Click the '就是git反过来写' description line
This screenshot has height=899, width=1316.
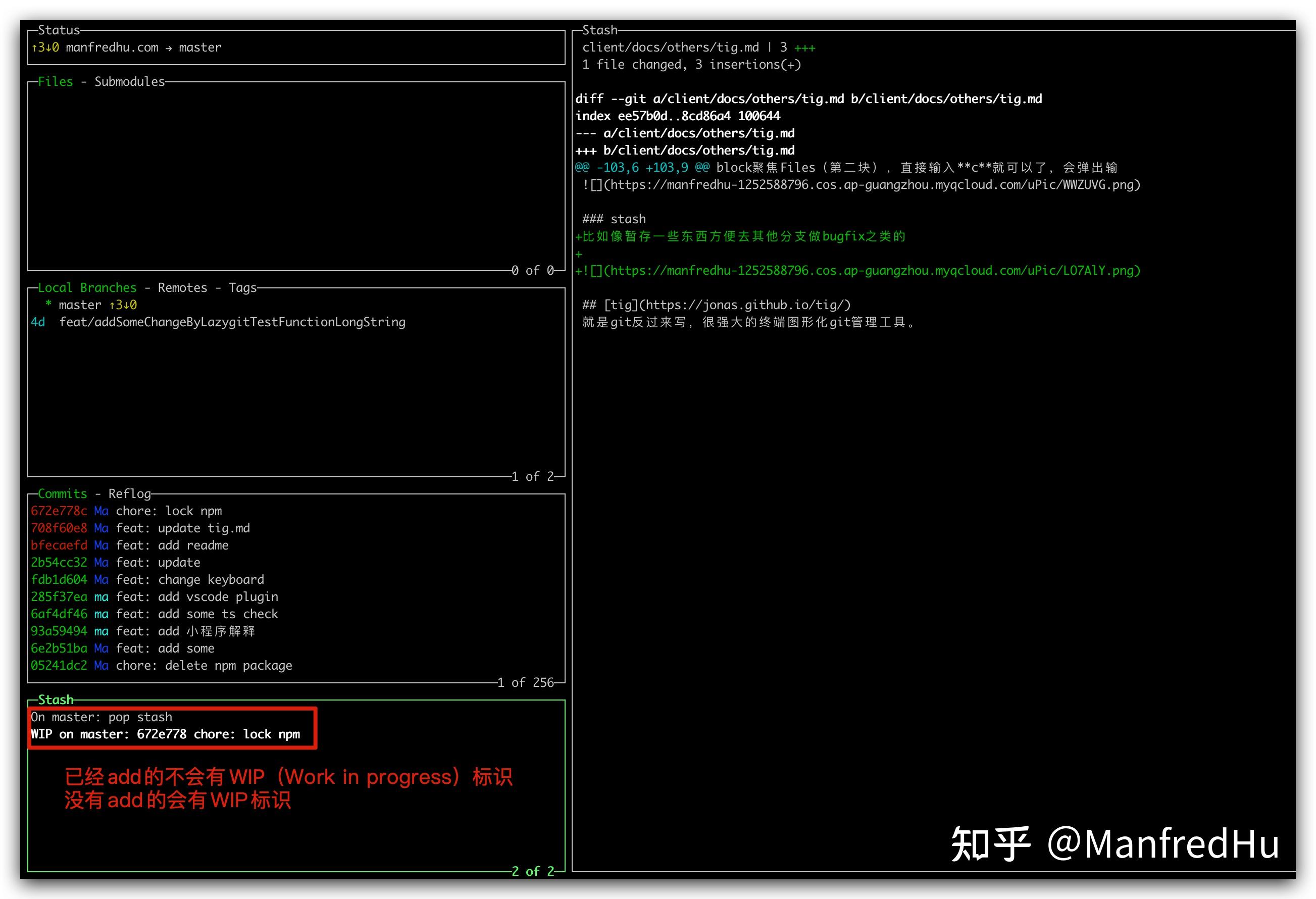coord(748,322)
